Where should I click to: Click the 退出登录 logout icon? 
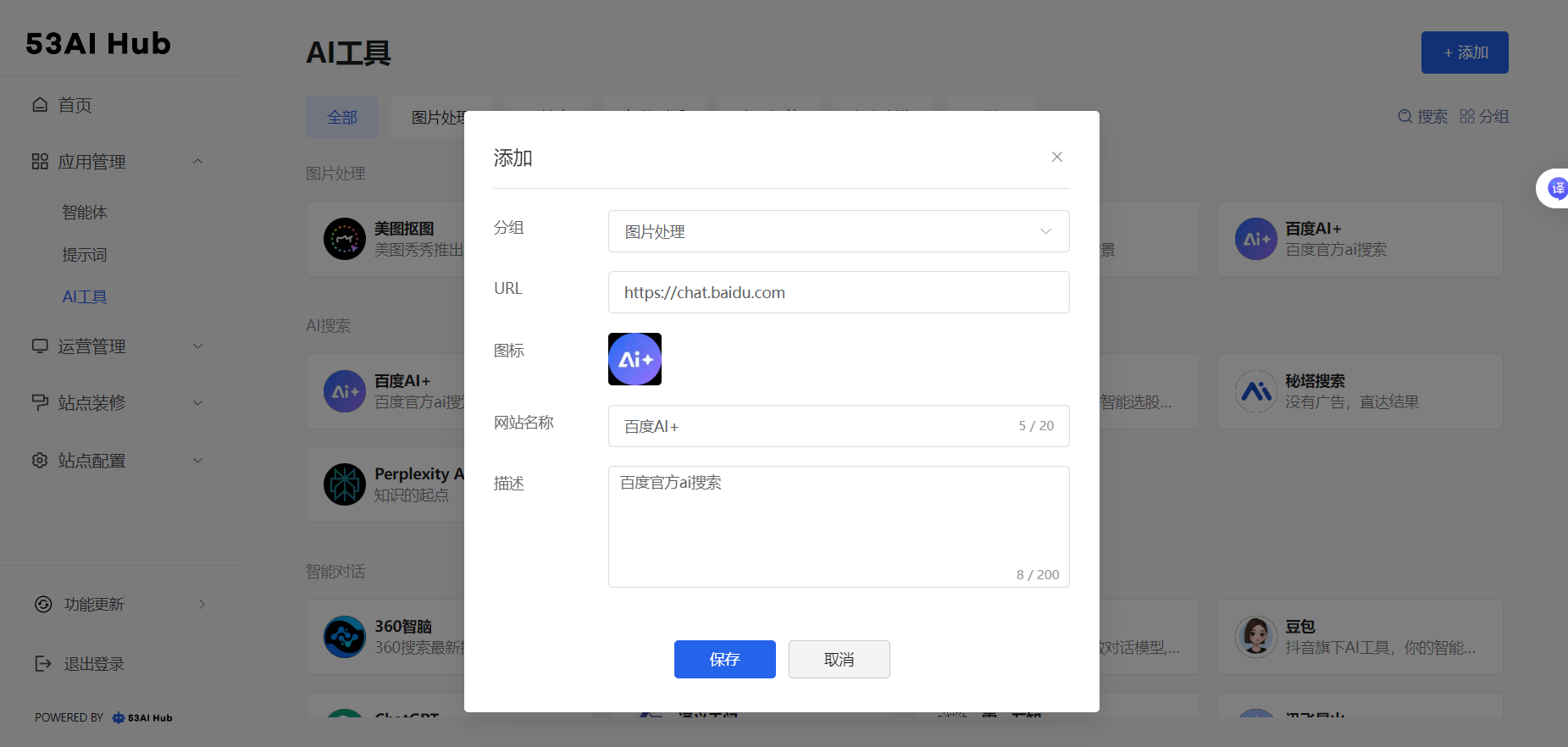click(x=43, y=663)
